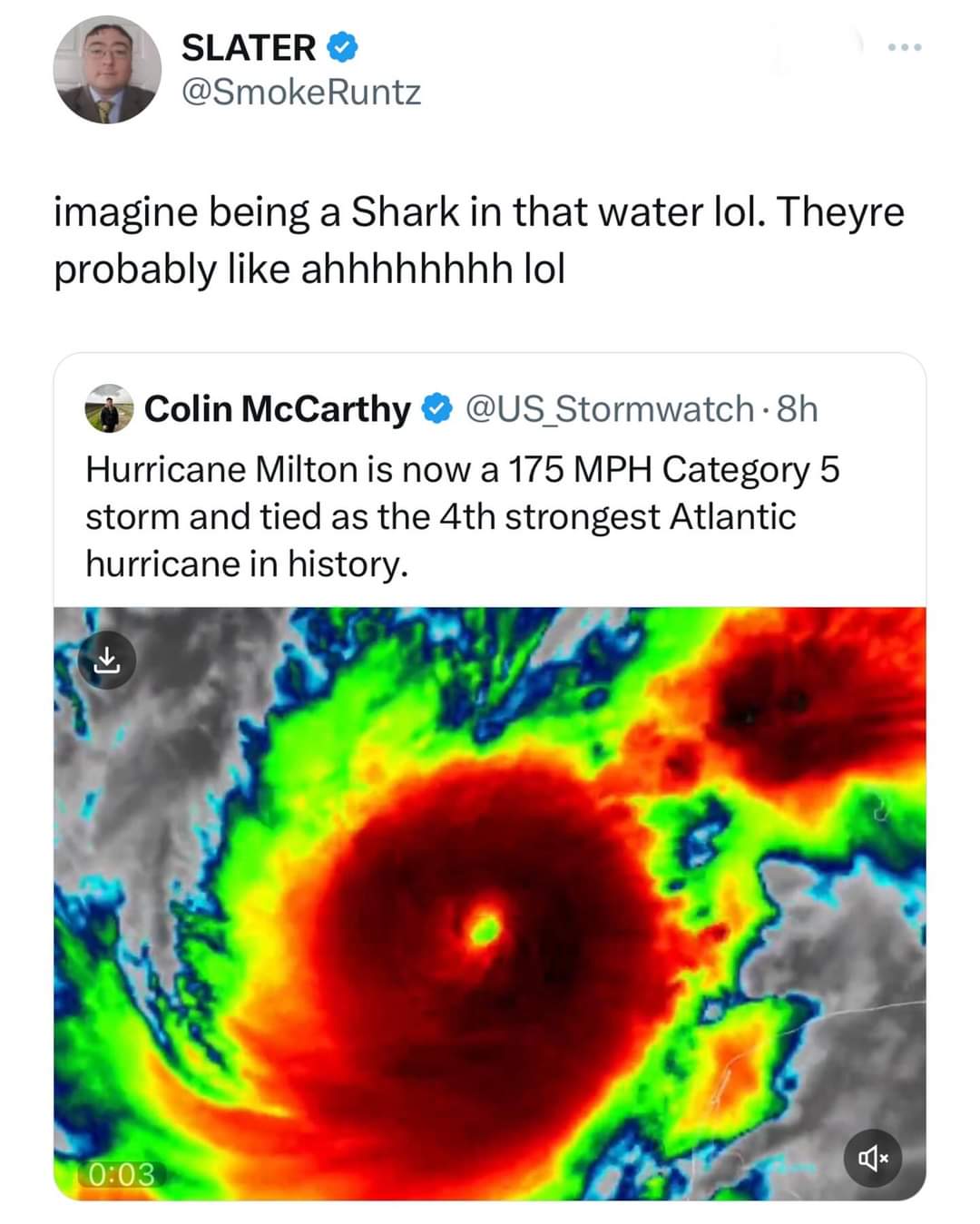
Task: Visit the @SmokeRuntz handle
Action: click(301, 93)
